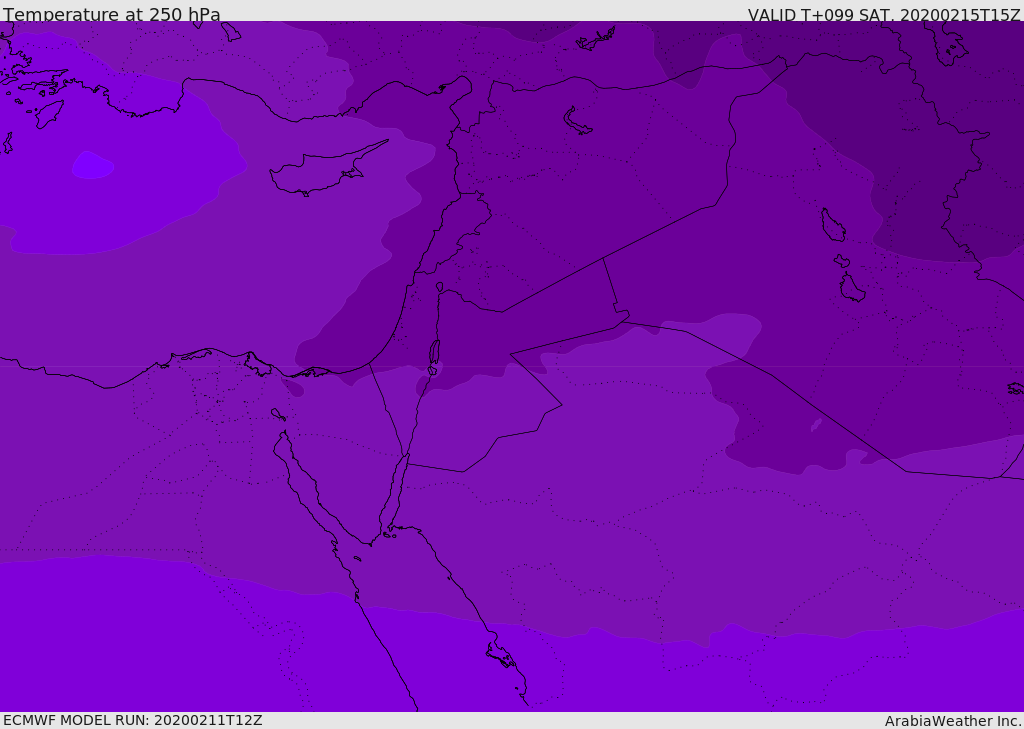Click the small light-purple temperature pocket west of Cyprus
1024x729 pixels.
92,165
